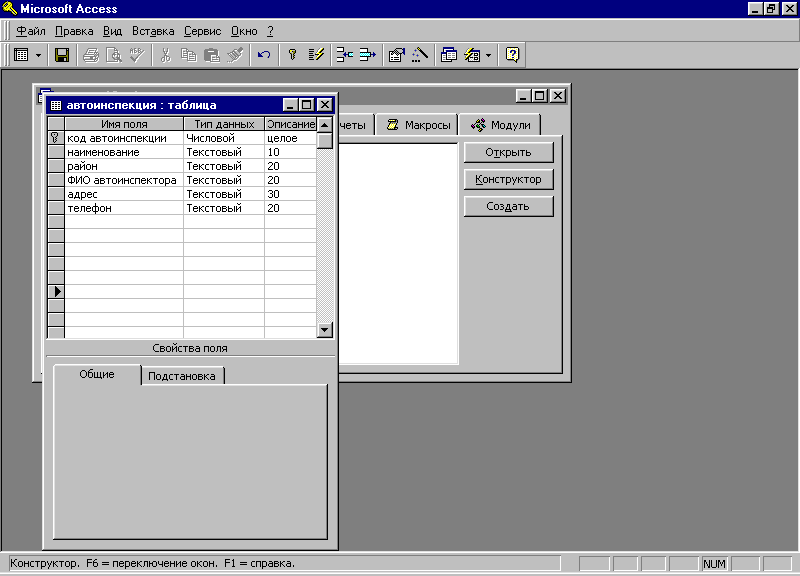The image size is (800, 576).
Task: Open Indexes with lightning icon
Action: click(x=316, y=55)
